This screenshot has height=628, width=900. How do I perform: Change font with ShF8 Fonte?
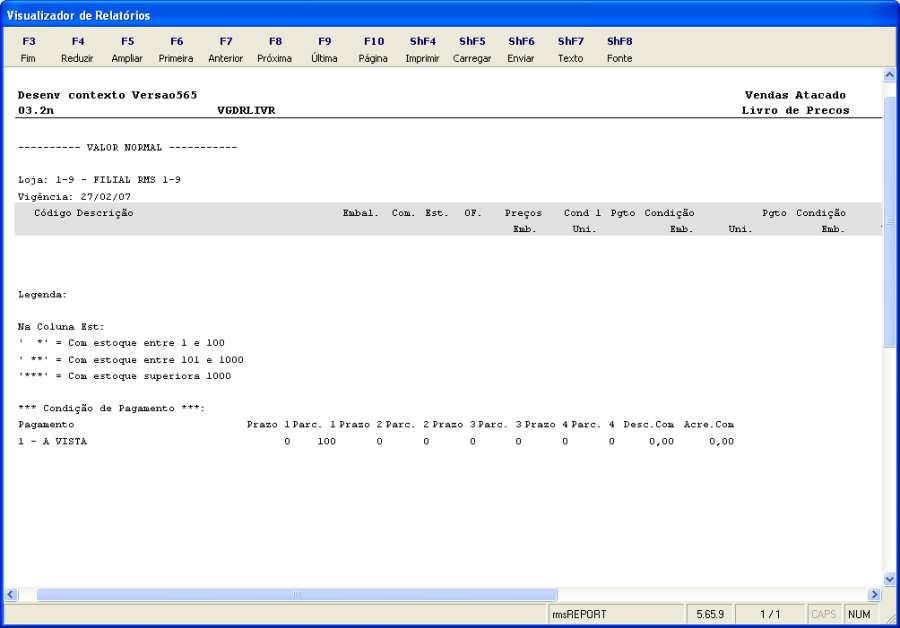click(x=619, y=49)
